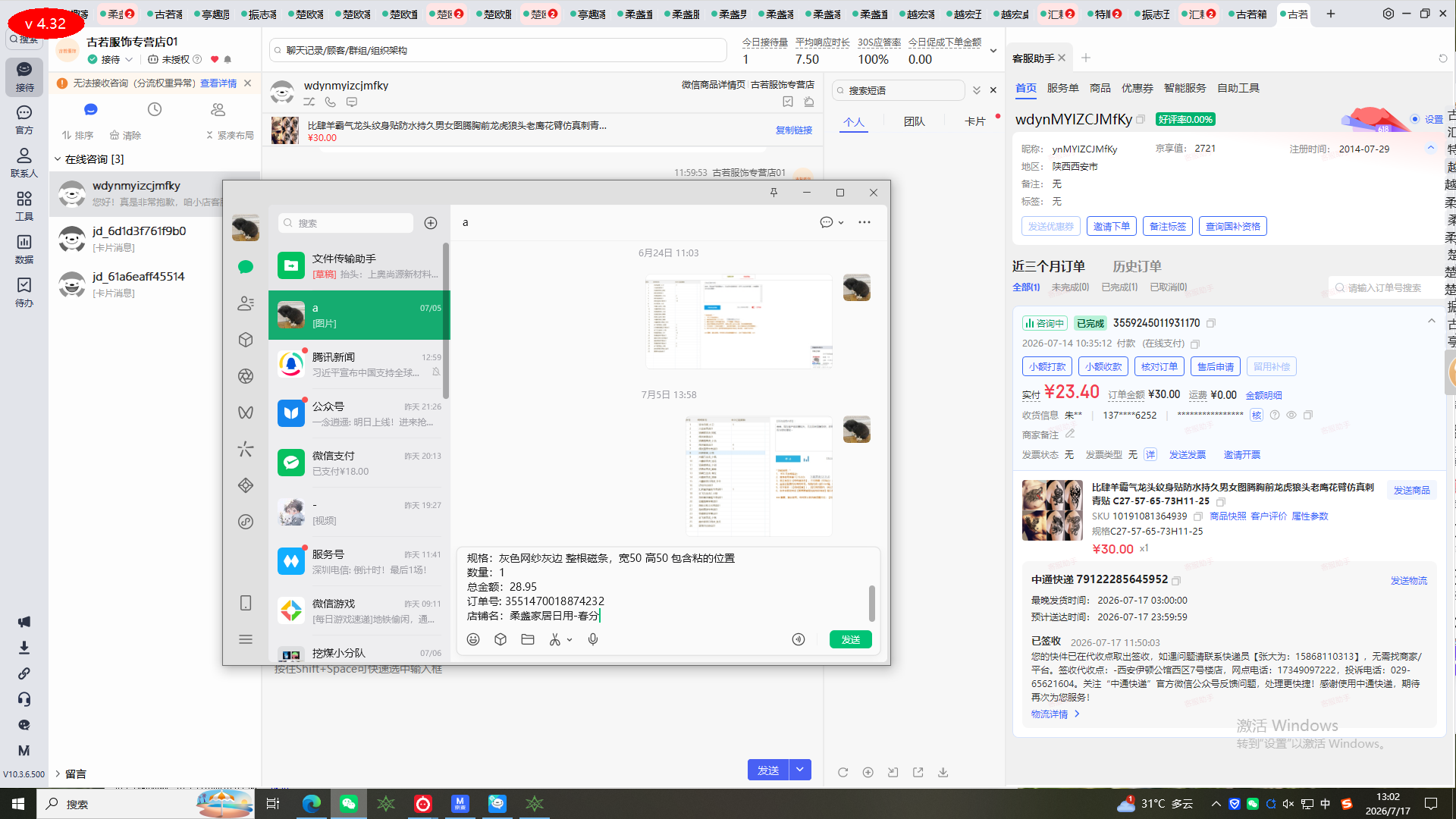The height and width of the screenshot is (819, 1456).
Task: Click the WeChat icon on the taskbar
Action: click(349, 804)
